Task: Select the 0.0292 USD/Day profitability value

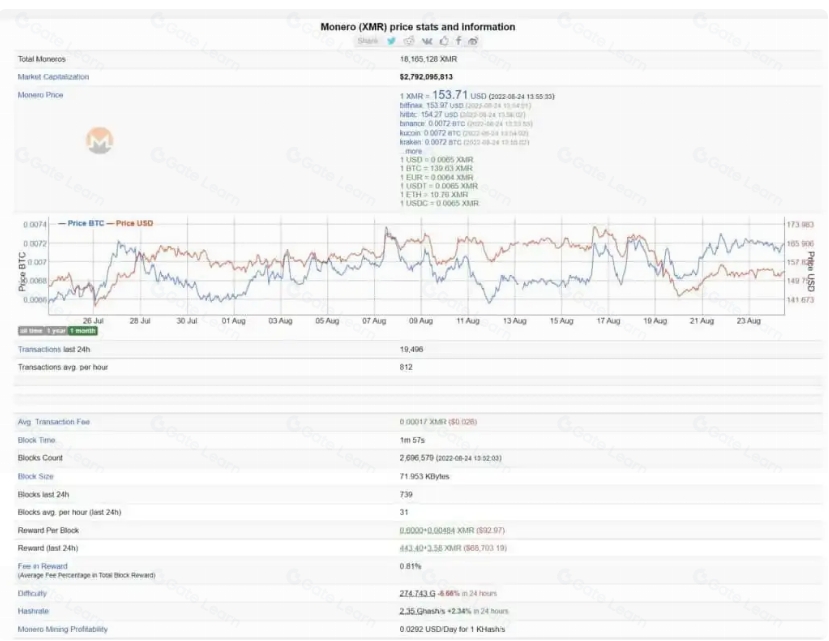Action: point(453,629)
